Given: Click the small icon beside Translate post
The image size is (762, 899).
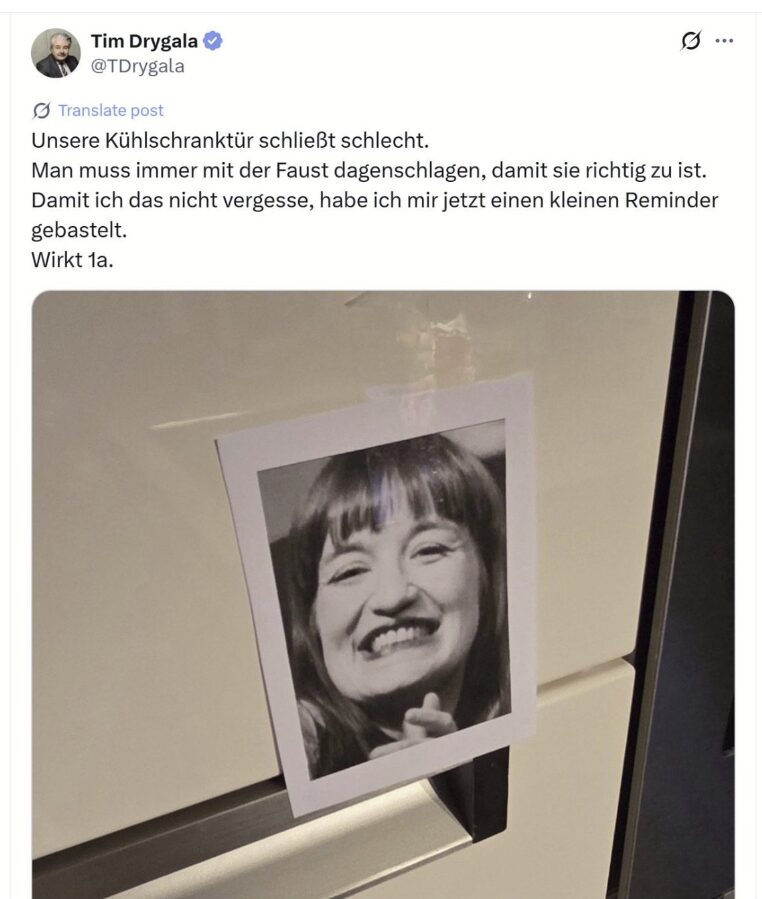Looking at the screenshot, I should coord(41,110).
